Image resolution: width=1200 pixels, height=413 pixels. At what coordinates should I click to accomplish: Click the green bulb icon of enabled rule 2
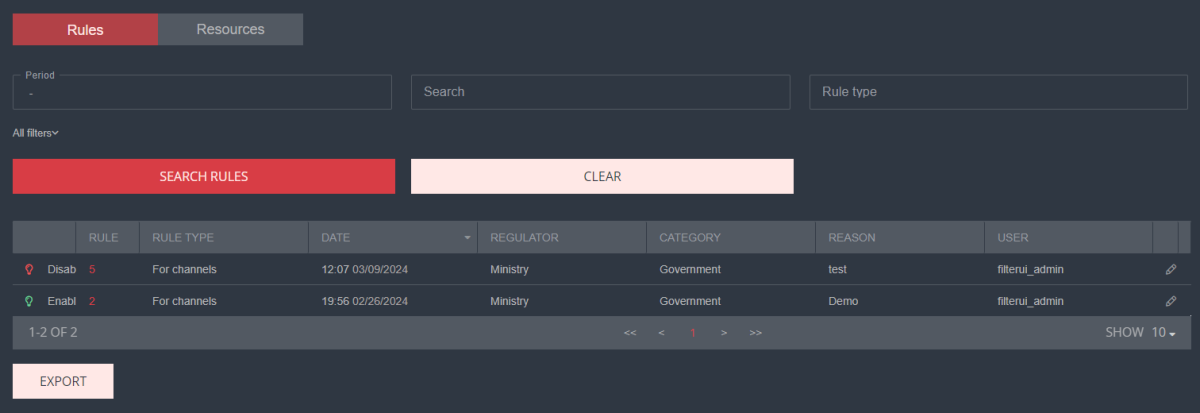click(29, 301)
